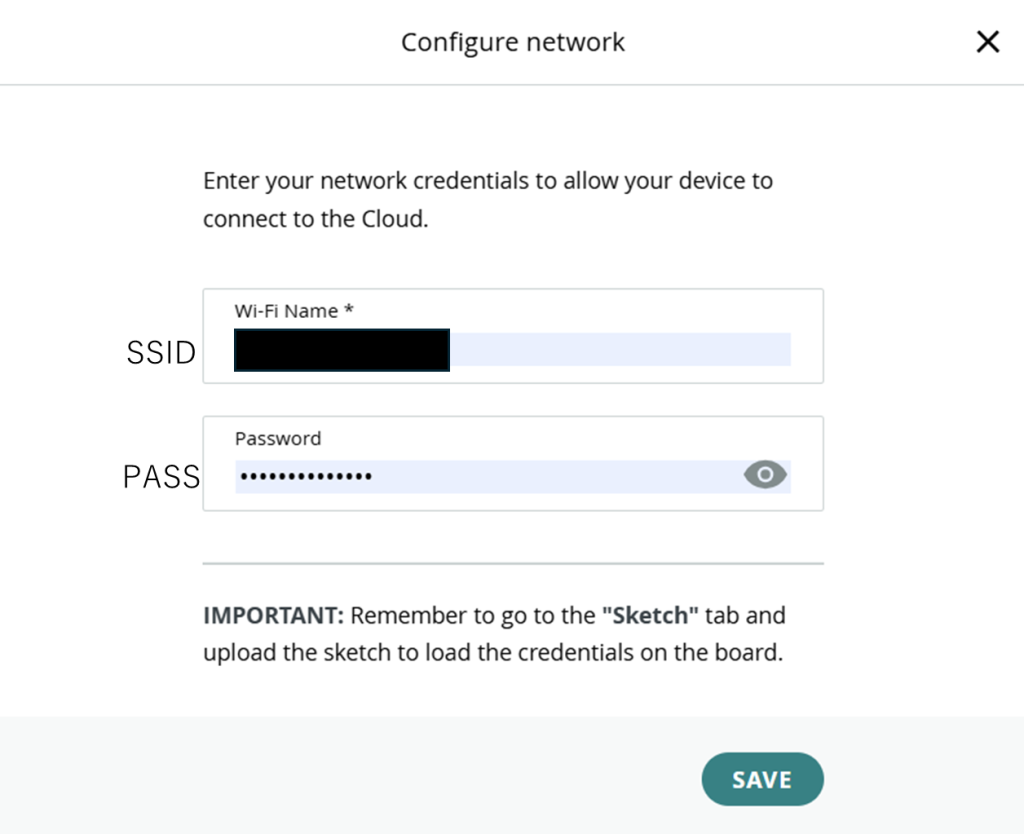
Task: Click the "Configure network" dialog title
Action: click(x=513, y=42)
